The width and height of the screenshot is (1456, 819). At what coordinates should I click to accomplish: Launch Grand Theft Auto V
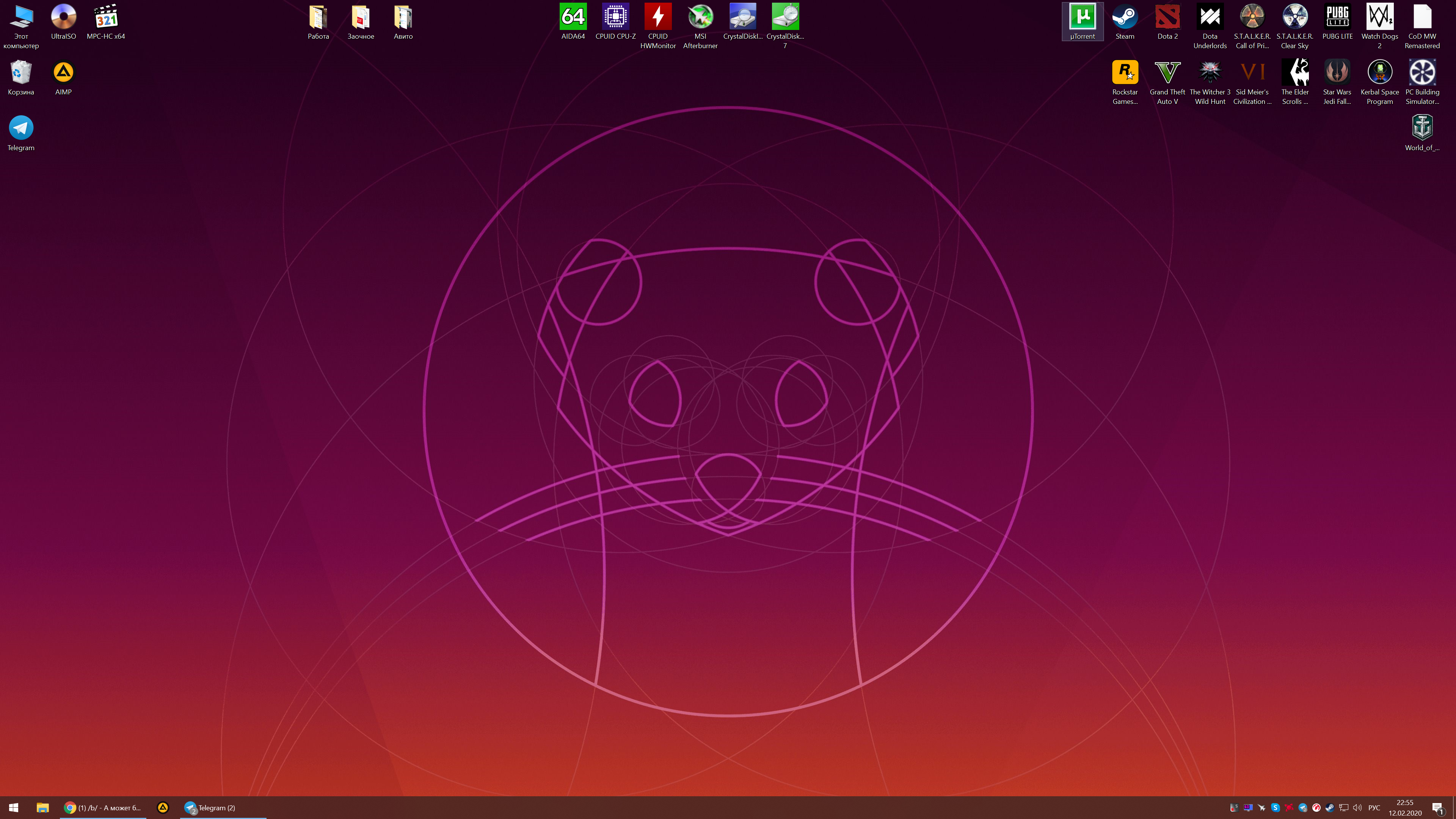click(1167, 82)
